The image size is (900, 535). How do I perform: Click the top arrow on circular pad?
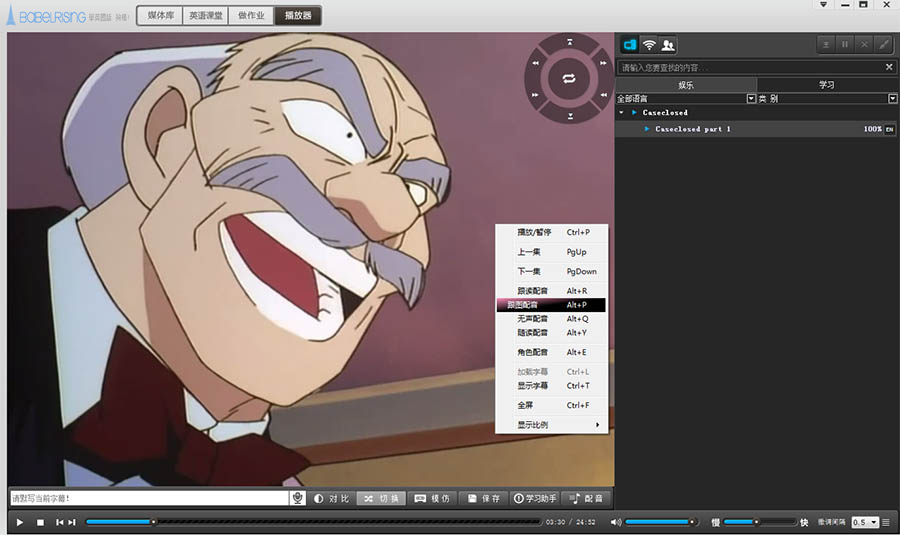point(569,42)
